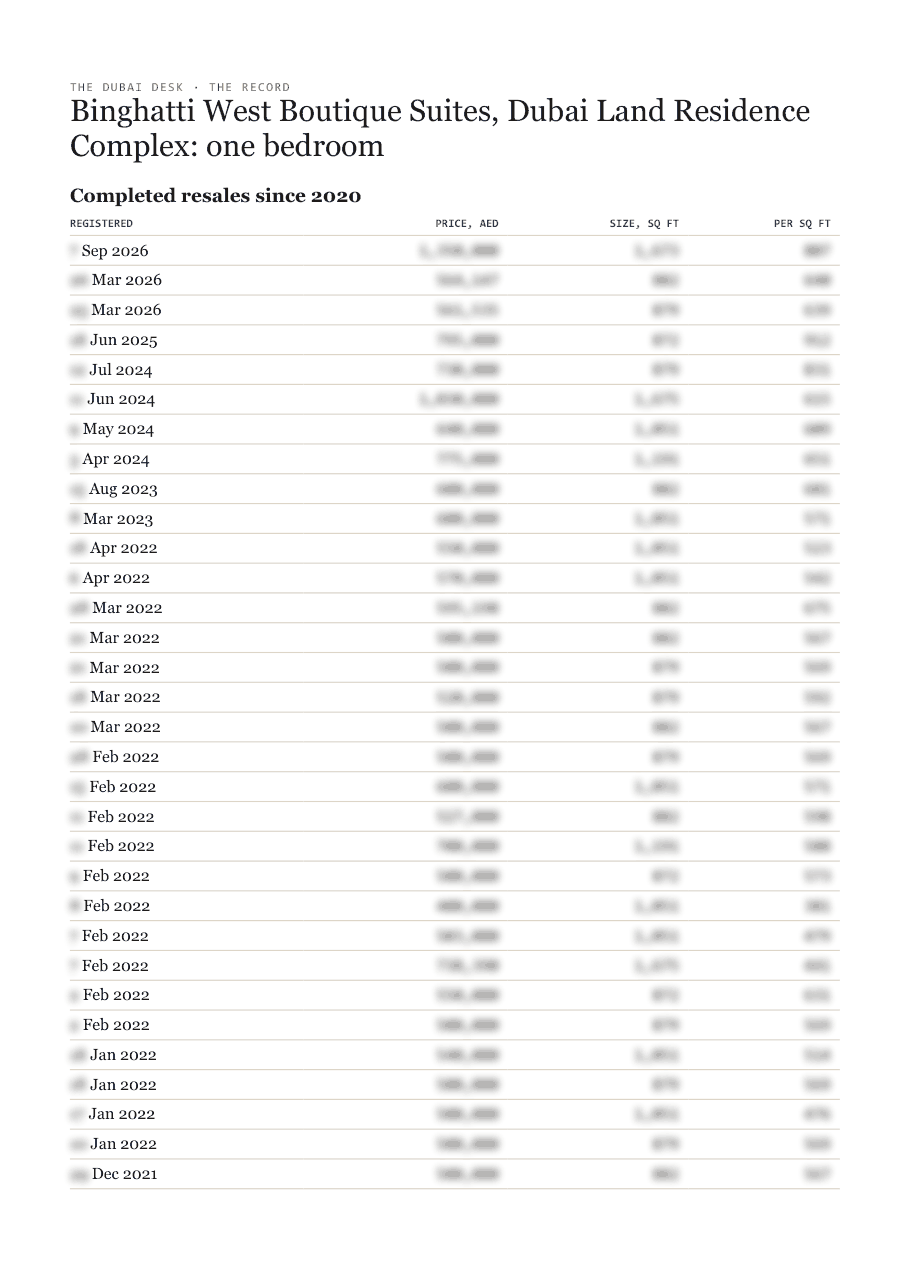The width and height of the screenshot is (911, 1288).
Task: Select the Jun 2024 transaction row
Action: point(455,400)
